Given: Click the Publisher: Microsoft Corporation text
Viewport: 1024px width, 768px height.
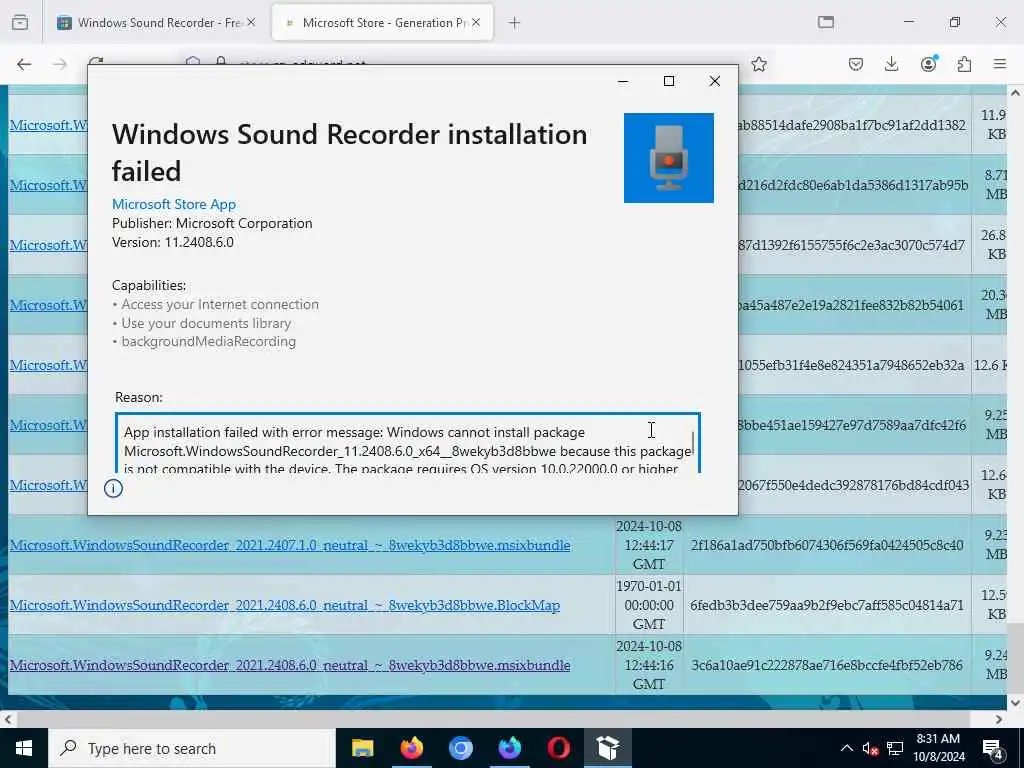Looking at the screenshot, I should [212, 223].
